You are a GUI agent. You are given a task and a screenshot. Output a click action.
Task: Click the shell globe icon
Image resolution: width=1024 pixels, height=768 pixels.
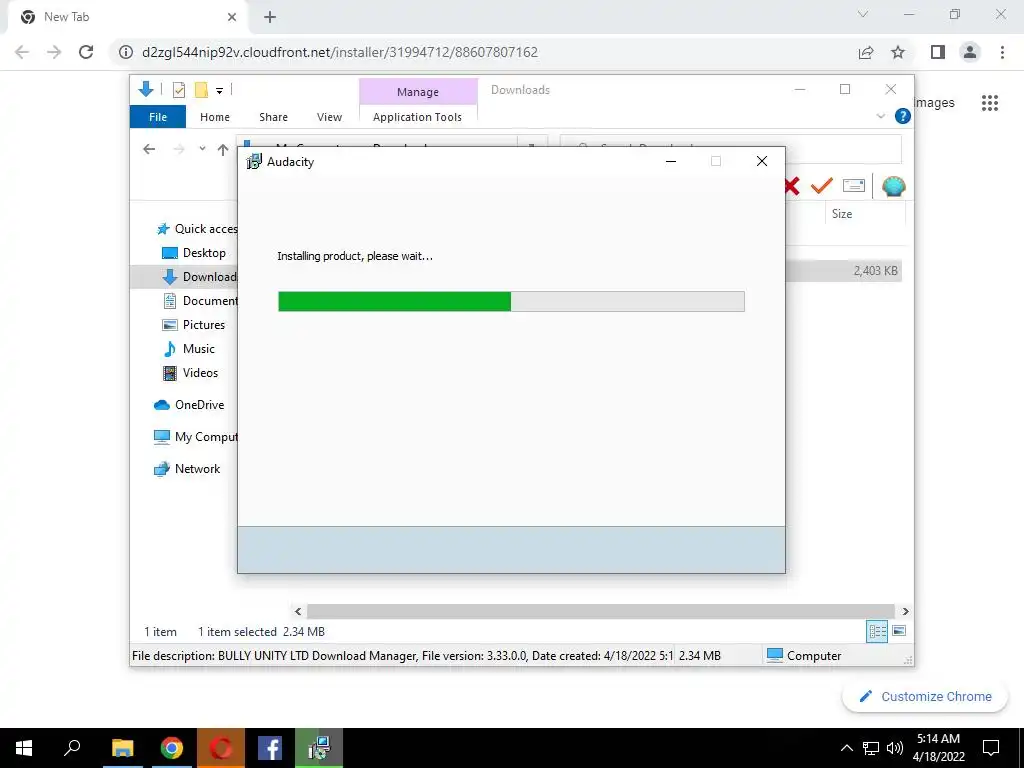tap(893, 186)
